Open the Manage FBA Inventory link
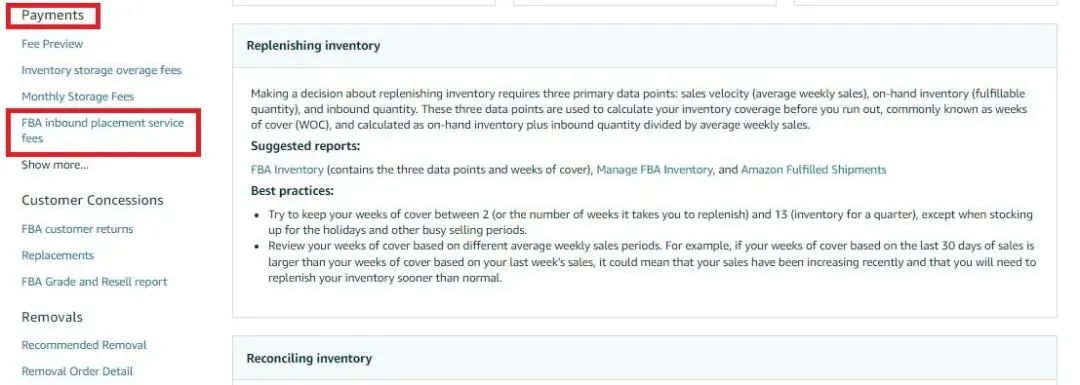 click(x=654, y=169)
